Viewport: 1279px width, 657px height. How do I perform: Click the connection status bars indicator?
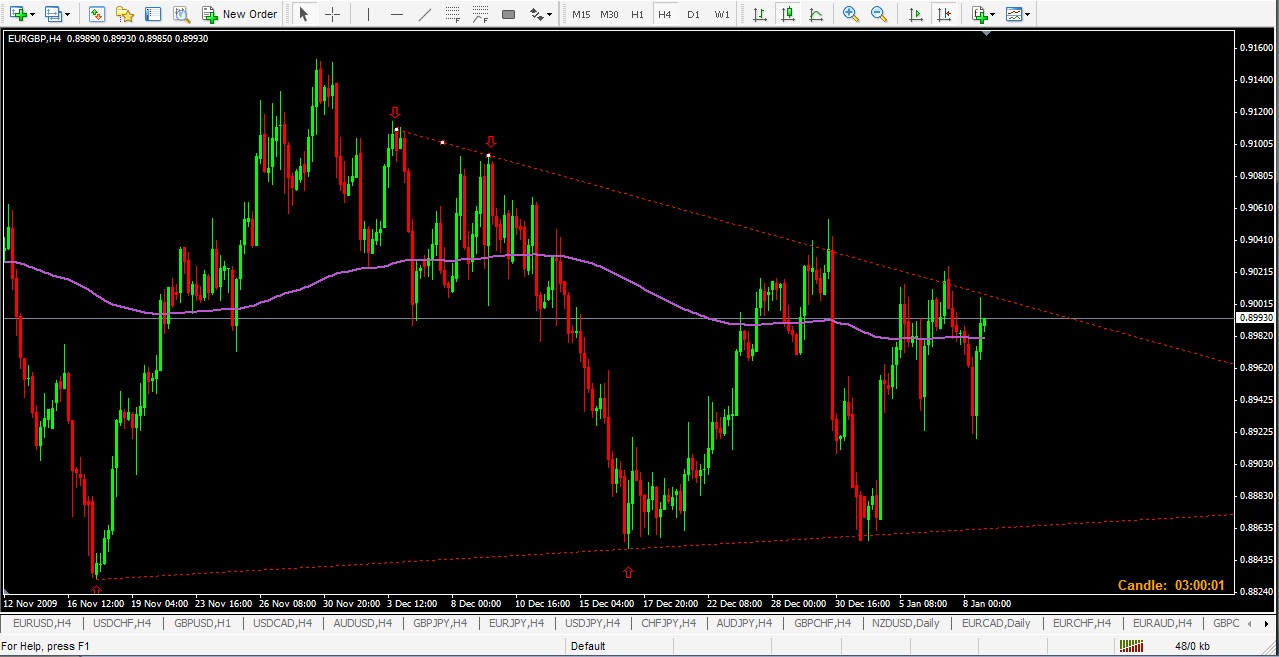coord(1131,646)
